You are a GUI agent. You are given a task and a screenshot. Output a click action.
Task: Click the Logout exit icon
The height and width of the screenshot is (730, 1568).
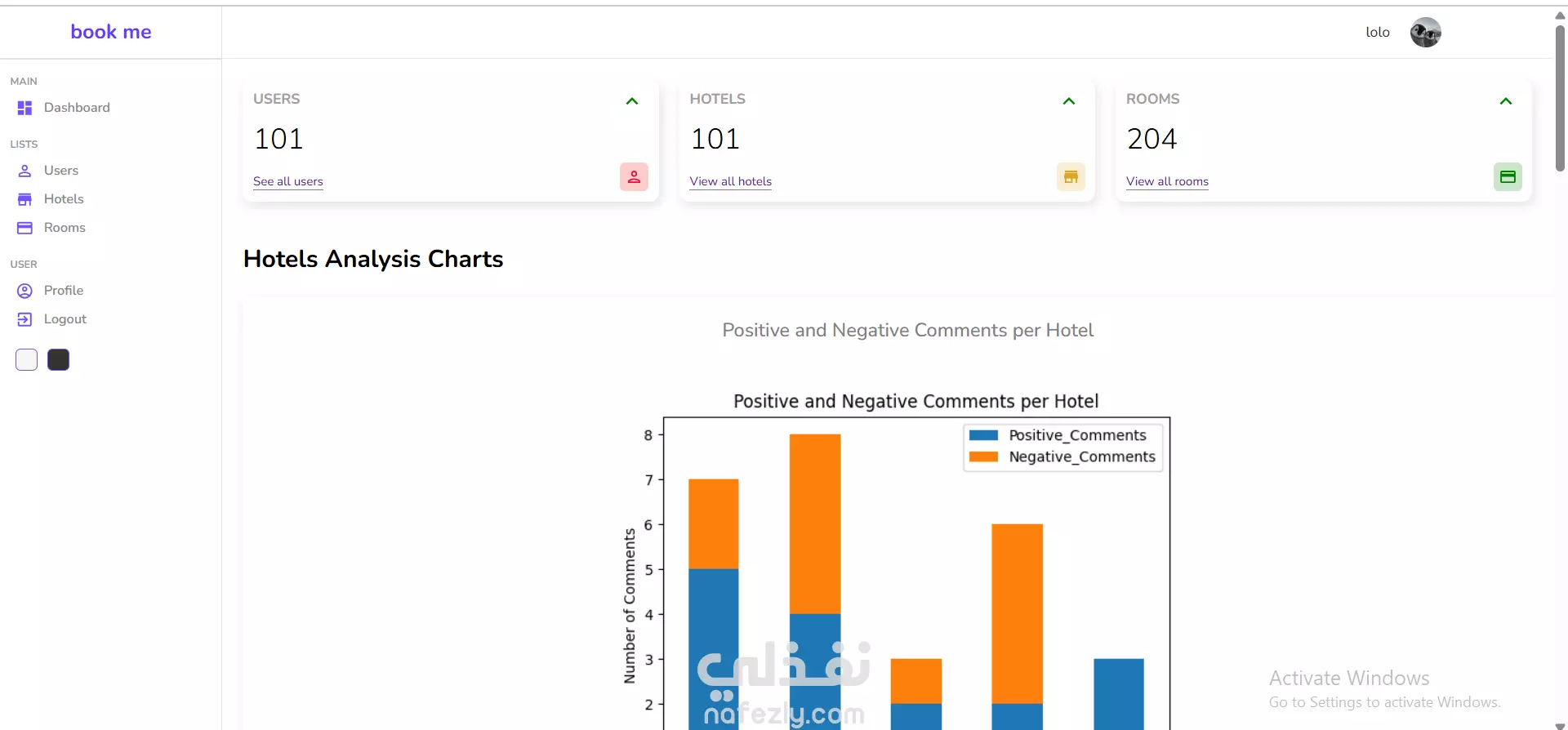tap(24, 319)
